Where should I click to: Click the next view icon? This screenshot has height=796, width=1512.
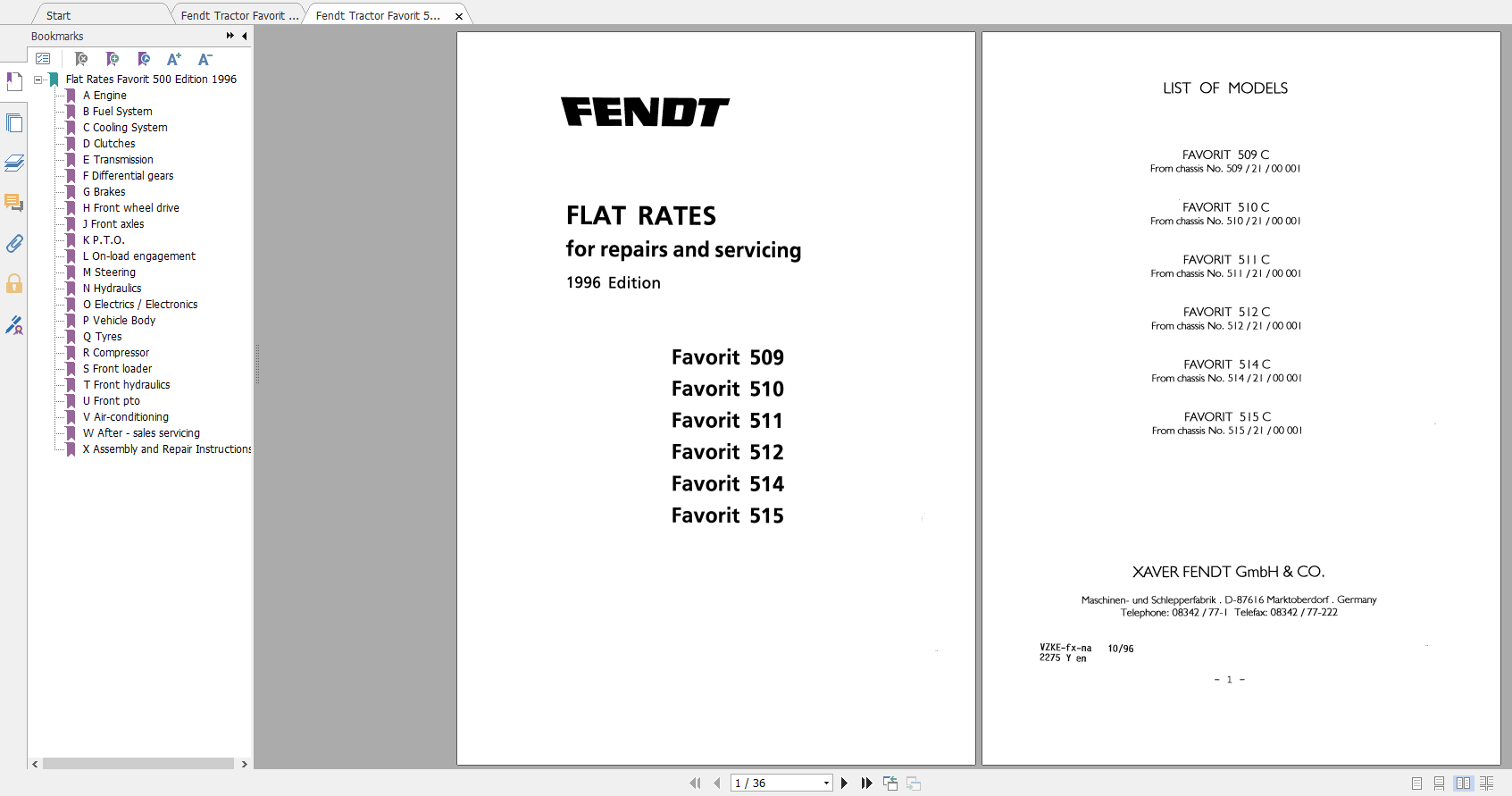pyautogui.click(x=914, y=783)
